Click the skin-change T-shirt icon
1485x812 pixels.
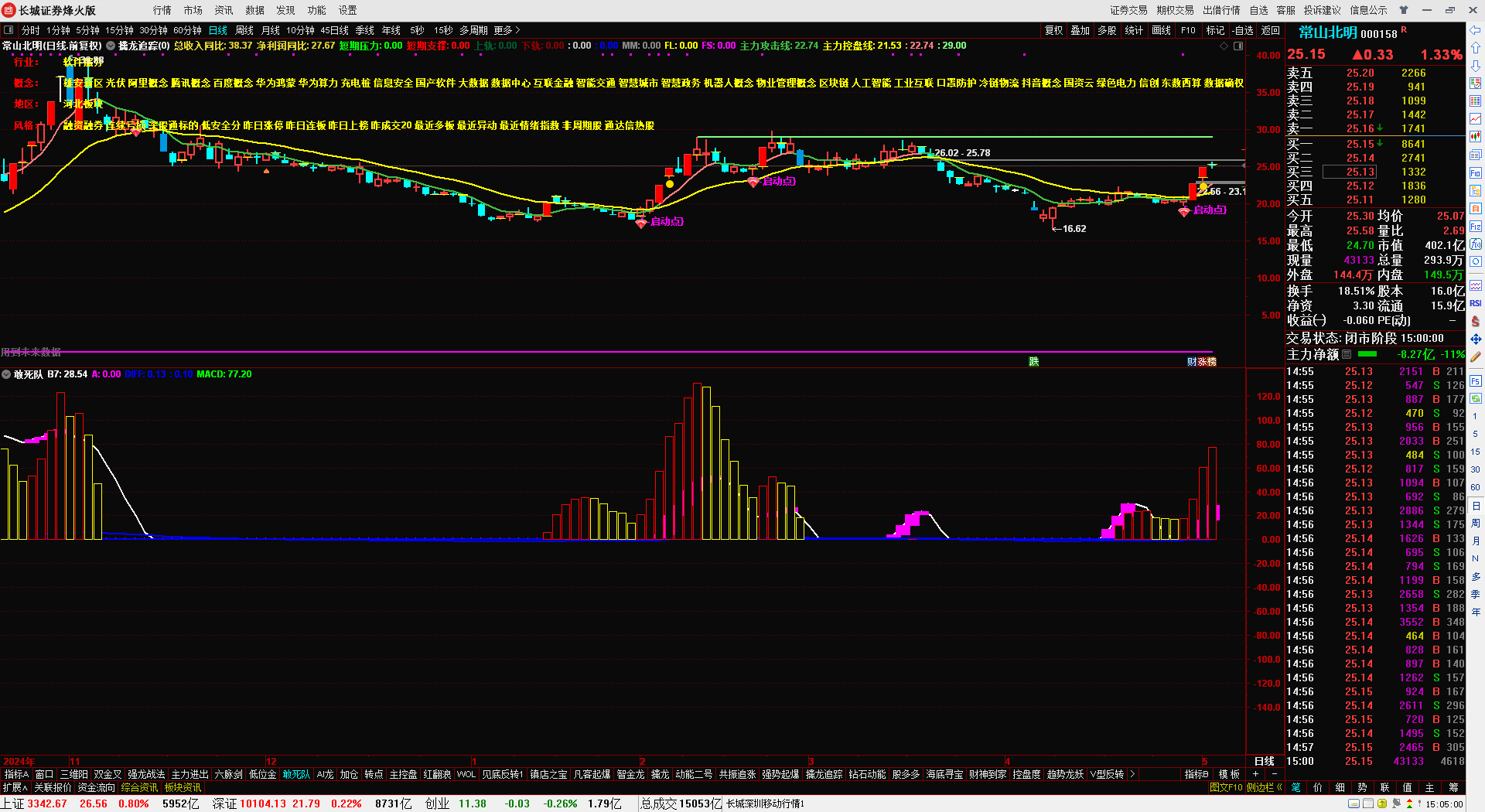pyautogui.click(x=1404, y=10)
